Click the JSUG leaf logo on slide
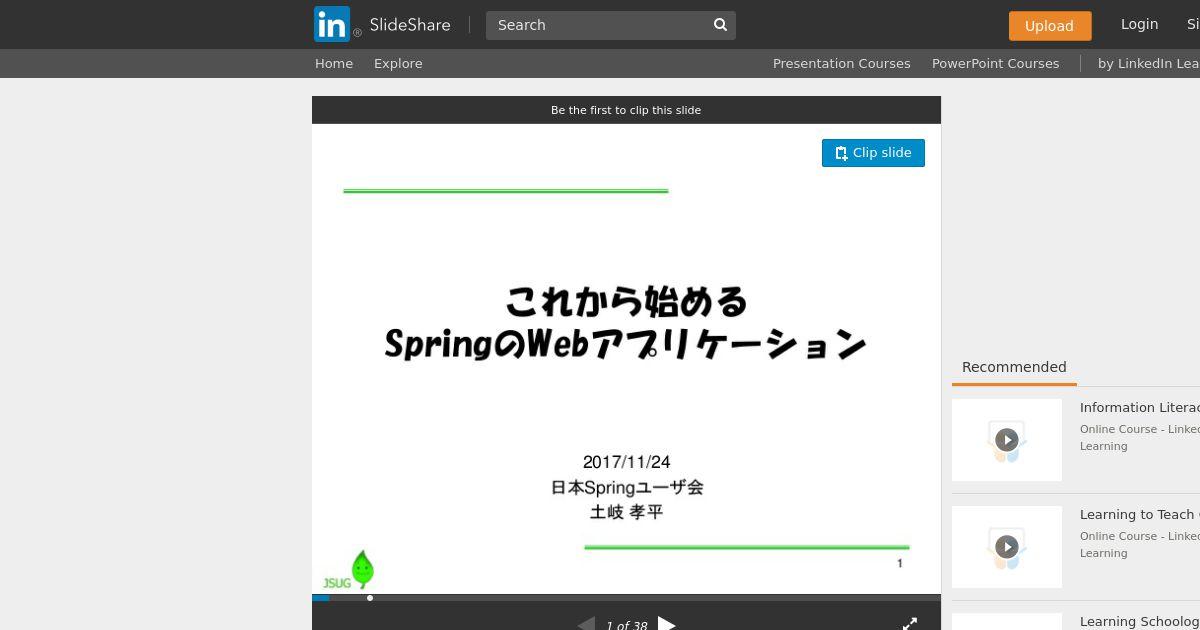Viewport: 1200px width, 630px height. coord(349,570)
